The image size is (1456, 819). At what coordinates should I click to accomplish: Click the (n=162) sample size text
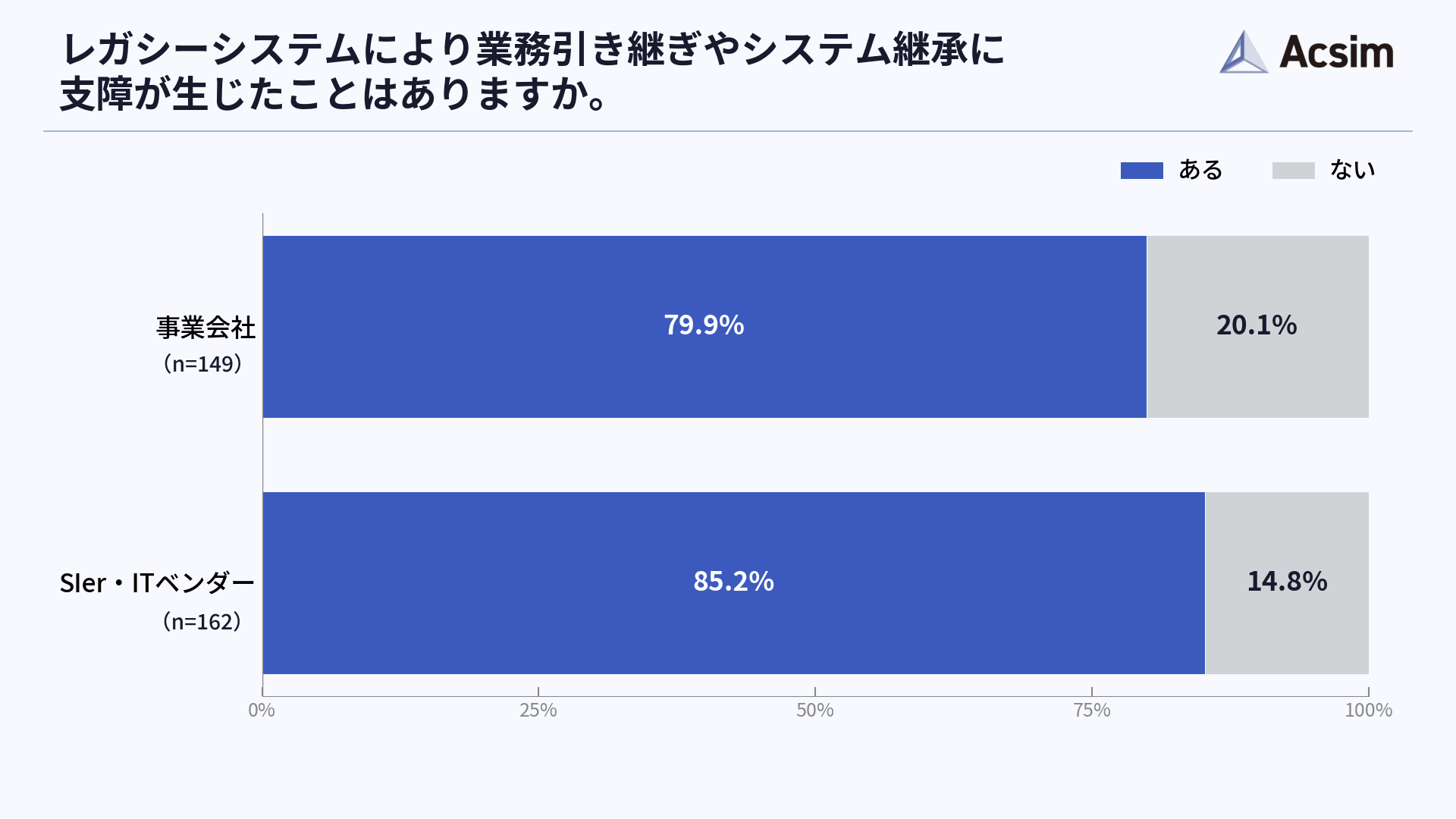(x=202, y=622)
